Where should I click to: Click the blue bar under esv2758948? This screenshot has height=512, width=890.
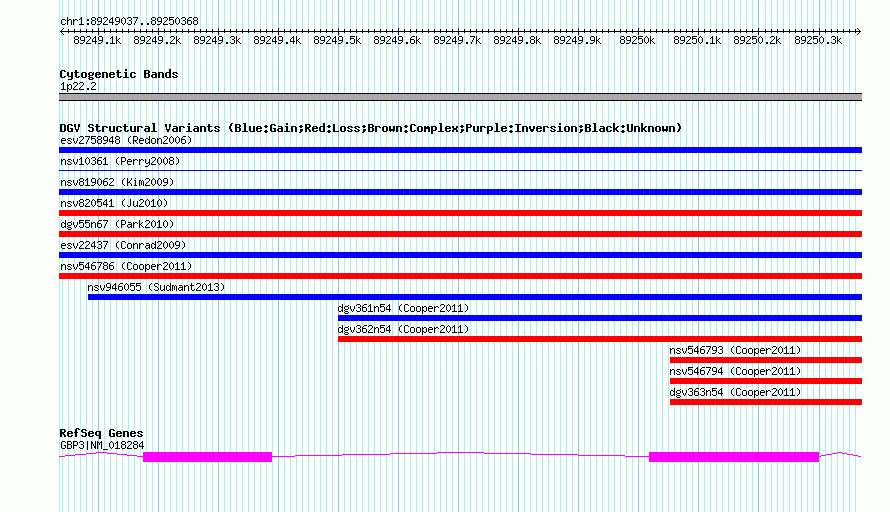tap(460, 150)
